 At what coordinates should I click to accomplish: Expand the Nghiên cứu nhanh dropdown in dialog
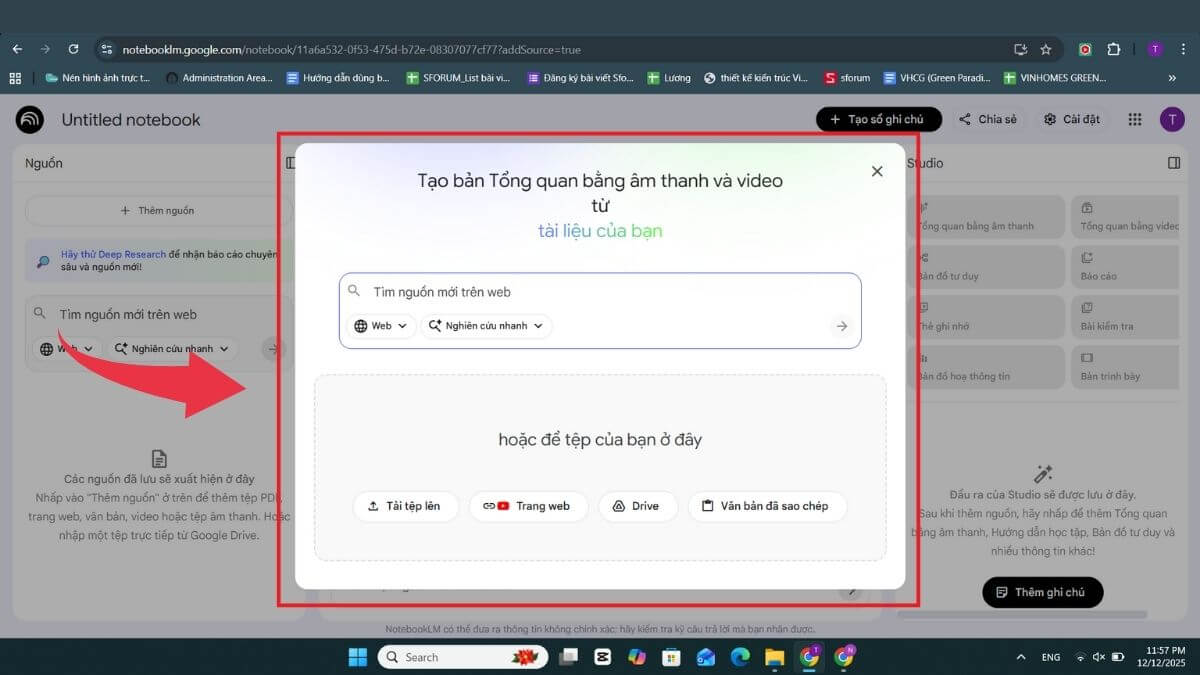[x=487, y=325]
